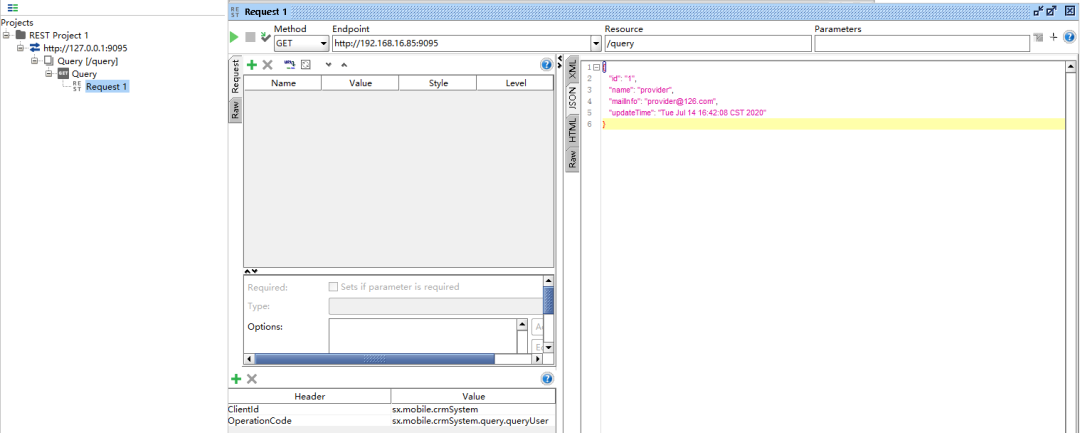Image resolution: width=1080 pixels, height=433 pixels.
Task: Click the clear parameter values icon
Action: point(306,64)
